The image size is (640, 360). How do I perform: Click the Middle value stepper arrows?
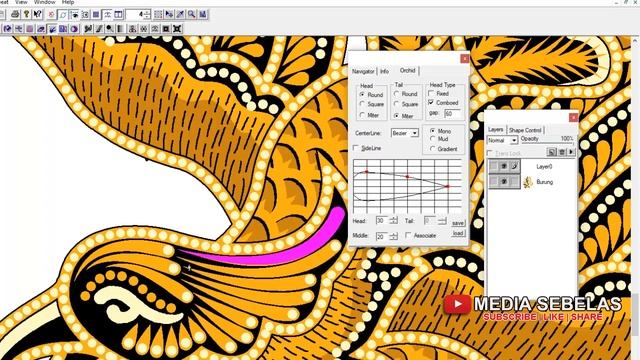point(393,236)
